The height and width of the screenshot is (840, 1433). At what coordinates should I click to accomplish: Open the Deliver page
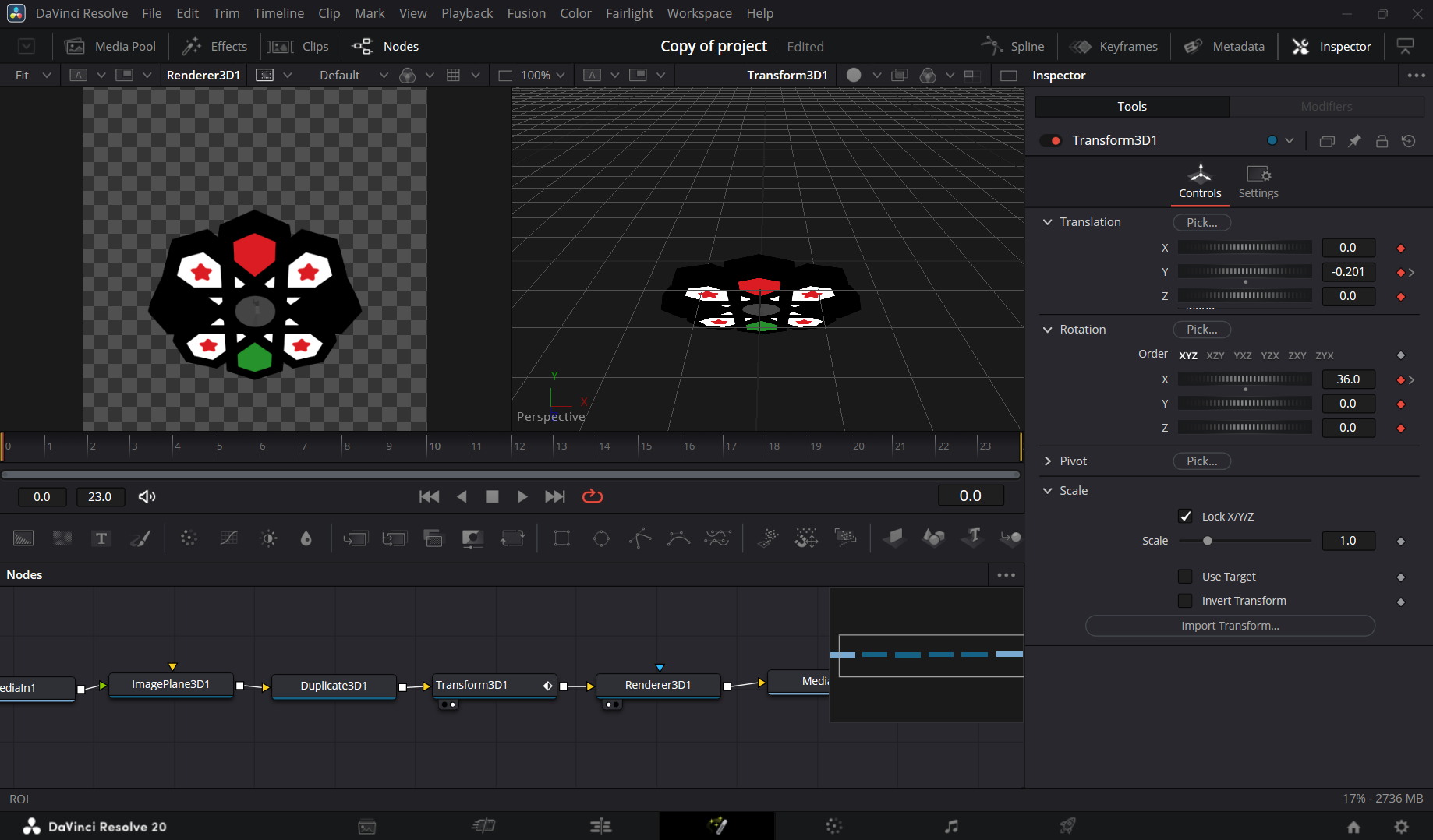coord(1067,826)
